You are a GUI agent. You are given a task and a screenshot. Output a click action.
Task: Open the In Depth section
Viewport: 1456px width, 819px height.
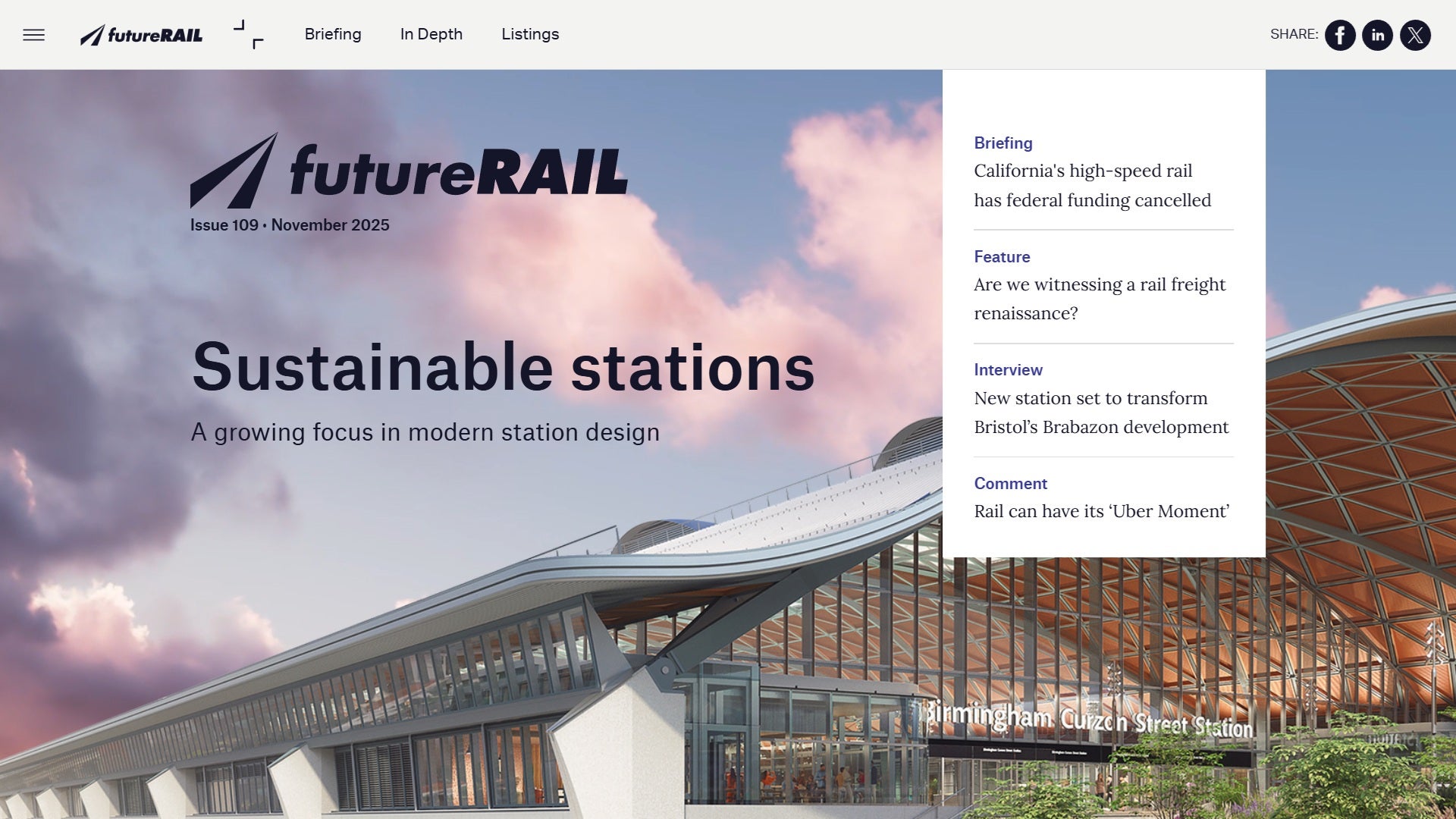[x=431, y=34]
